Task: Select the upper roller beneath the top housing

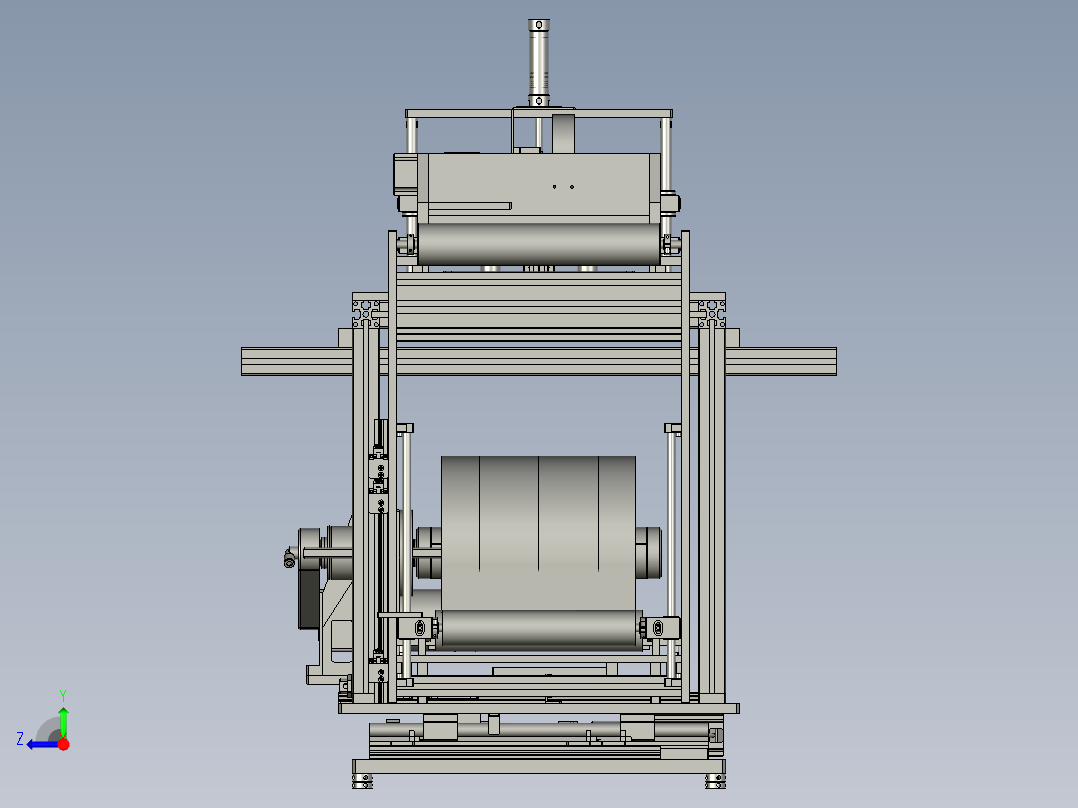Action: tap(538, 244)
